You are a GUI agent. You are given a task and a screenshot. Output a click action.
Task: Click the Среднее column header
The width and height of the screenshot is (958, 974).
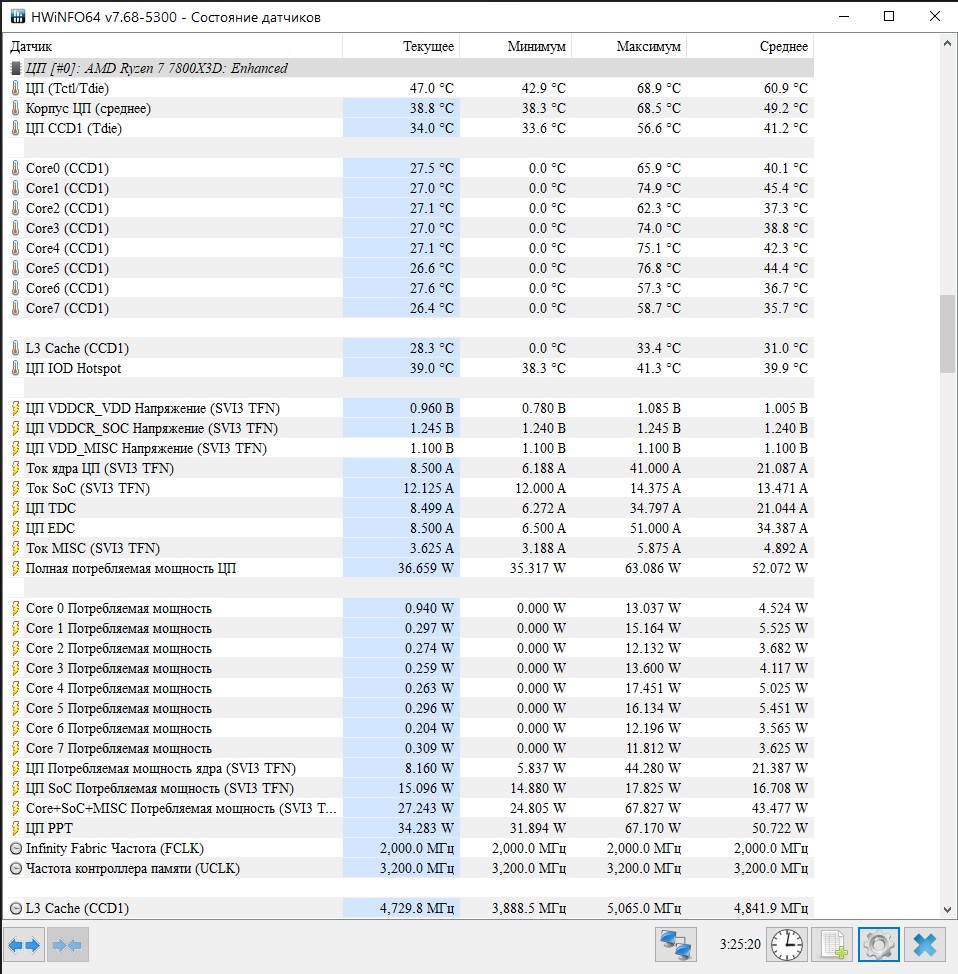[x=750, y=47]
